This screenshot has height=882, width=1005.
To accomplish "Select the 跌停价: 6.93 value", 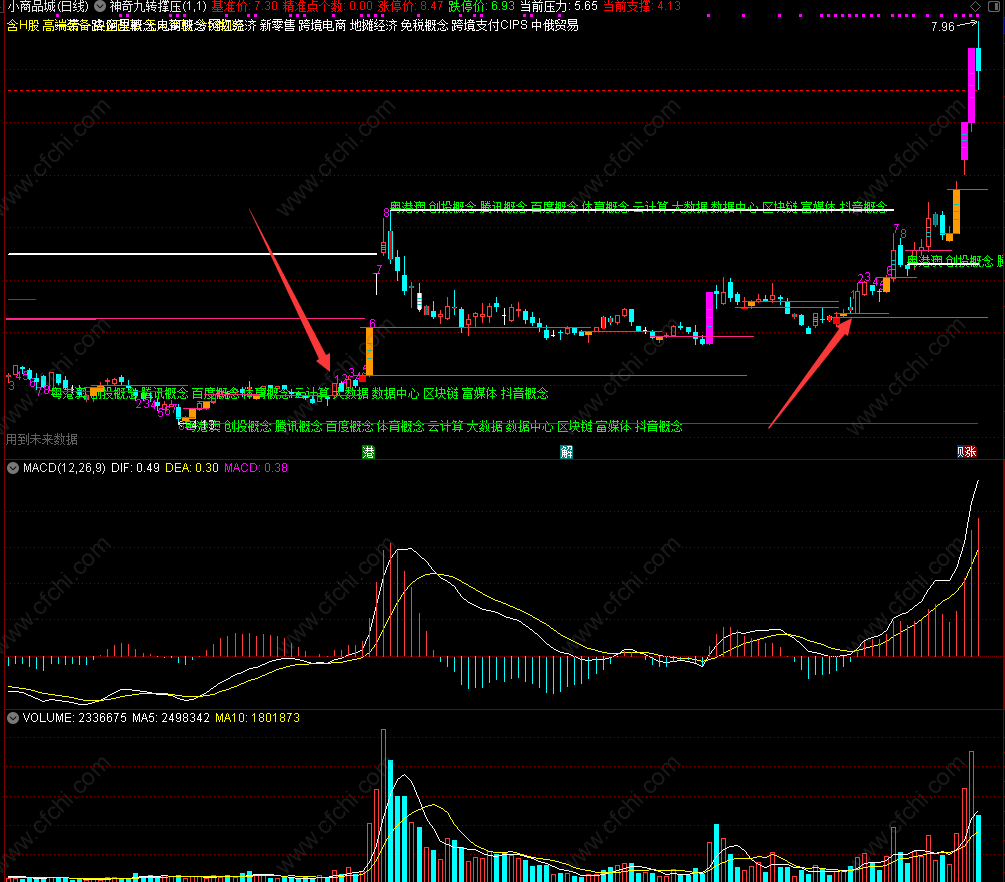I will tap(481, 6).
